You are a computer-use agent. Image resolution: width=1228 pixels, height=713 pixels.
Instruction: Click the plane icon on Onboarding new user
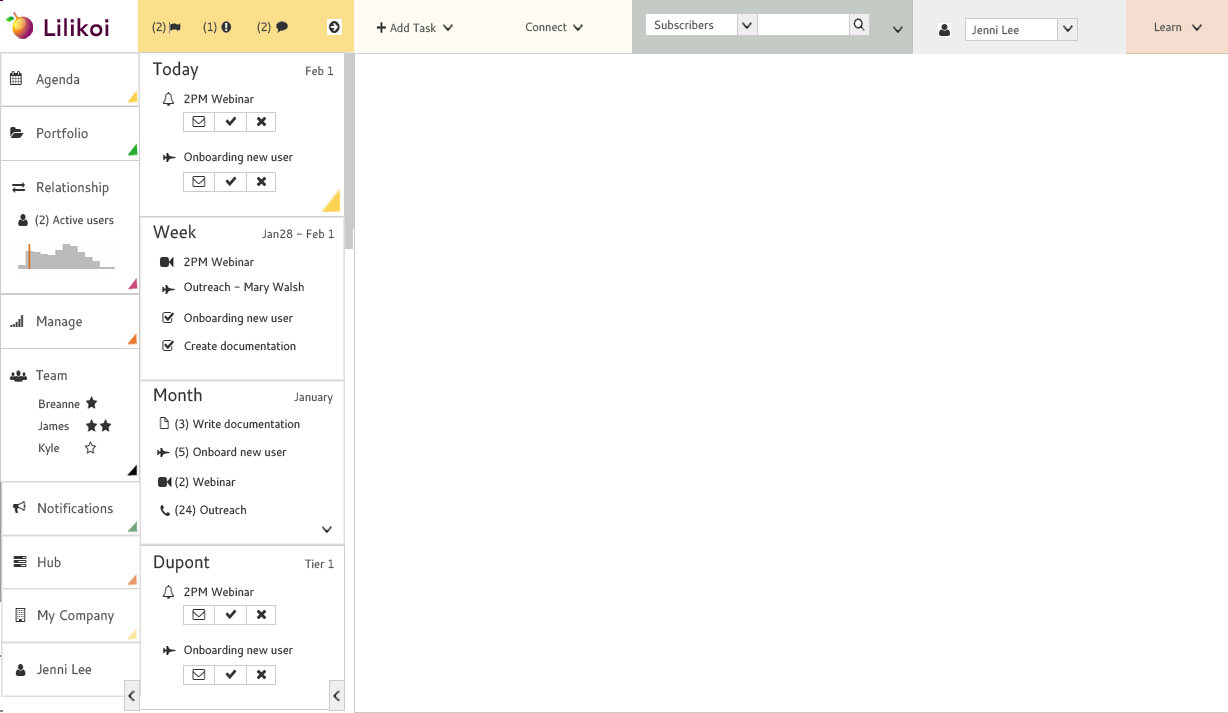[167, 157]
